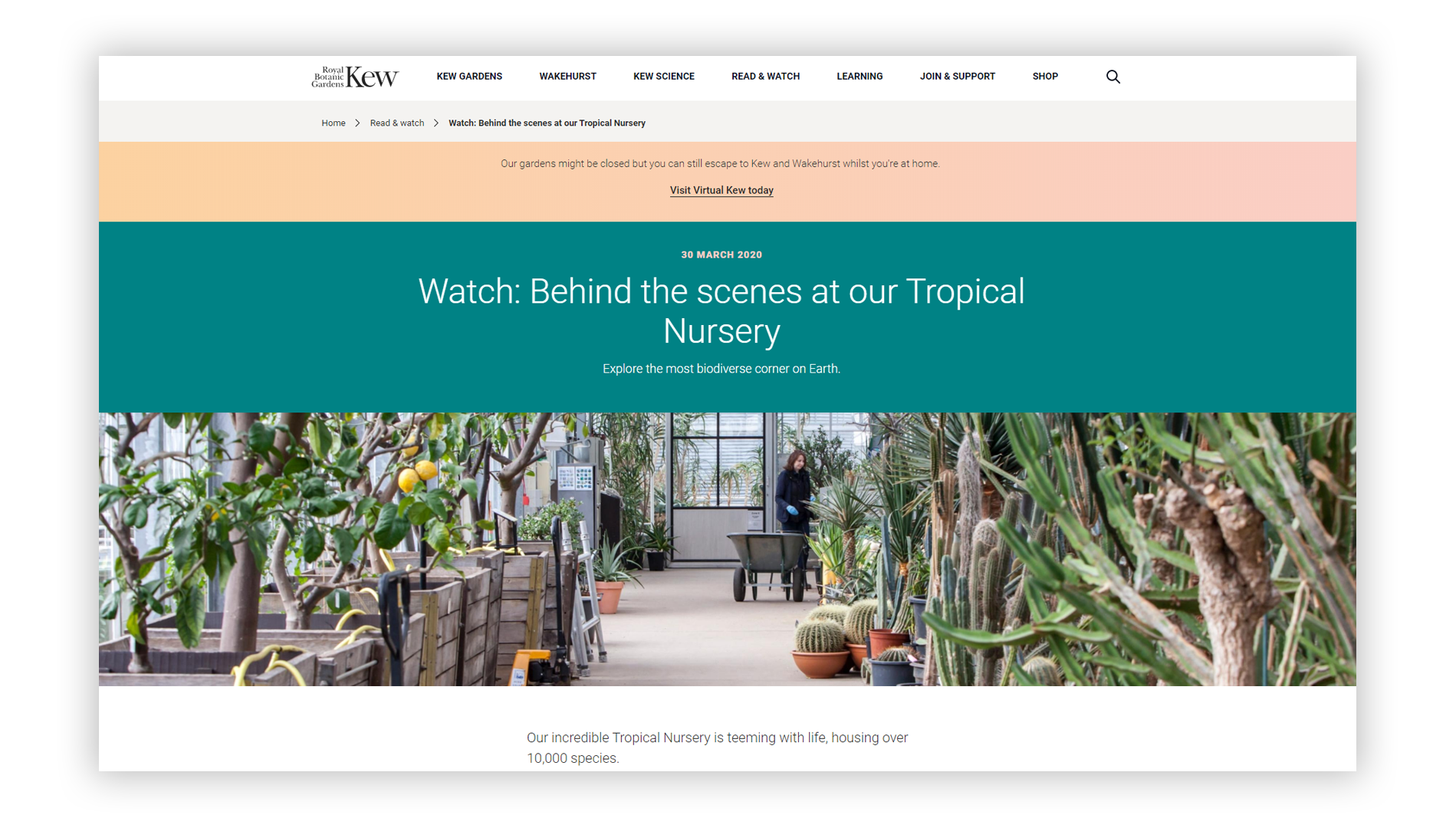Screen dimensions: 1456x828
Task: Choose the Learning navigation item
Action: pyautogui.click(x=859, y=77)
